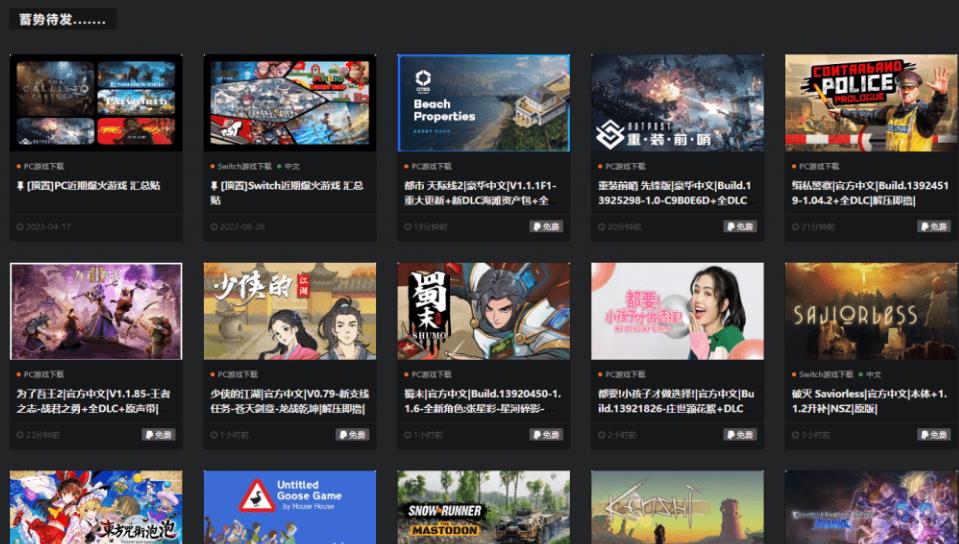
Task: Click 21分钟前 timestamp on 缉私警察 card
Action: tap(813, 226)
